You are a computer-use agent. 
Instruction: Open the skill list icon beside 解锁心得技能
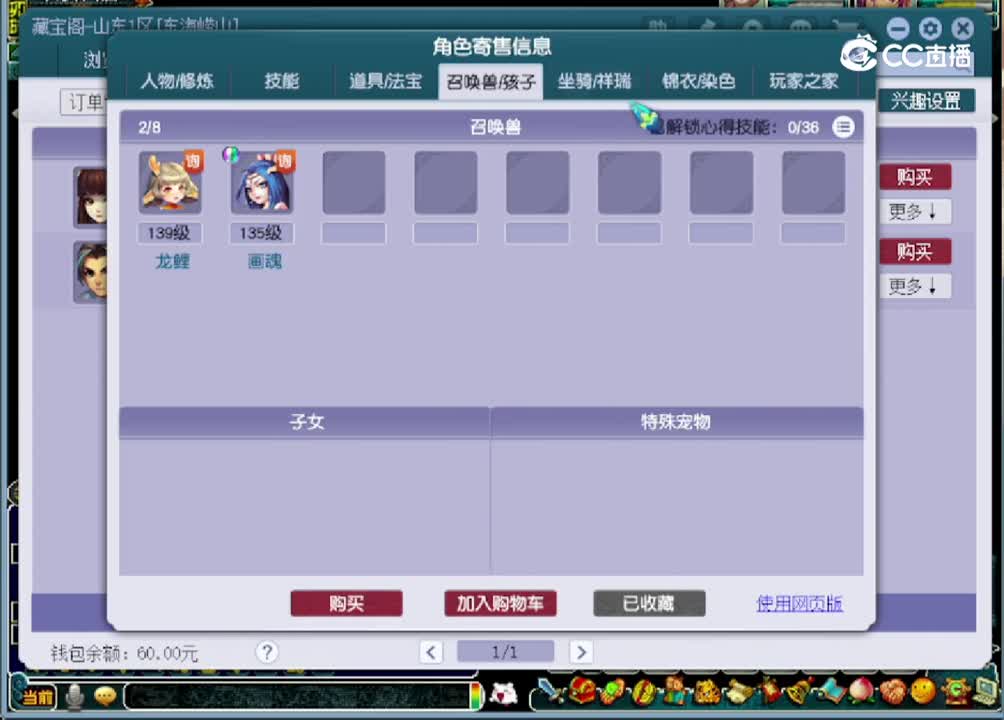coord(843,127)
